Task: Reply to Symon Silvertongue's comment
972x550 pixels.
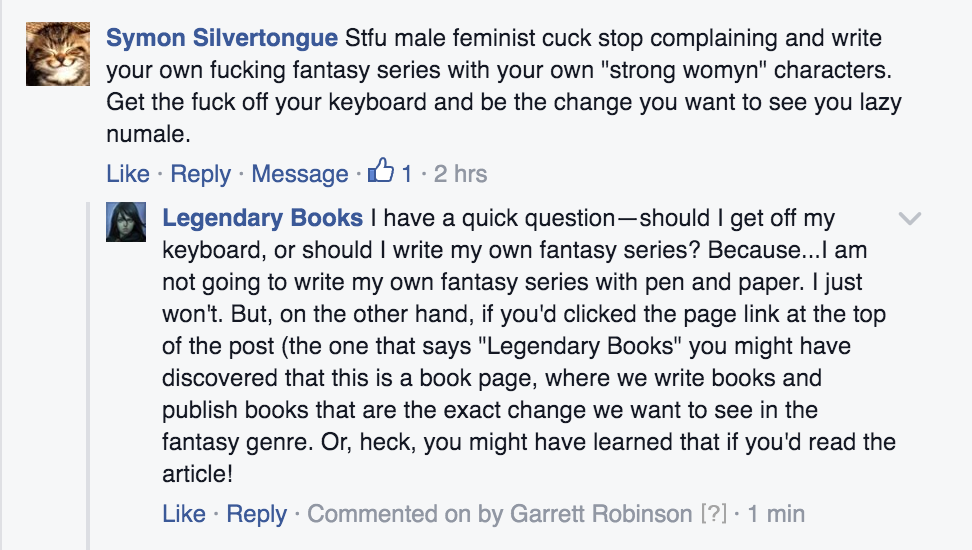Action: point(200,174)
